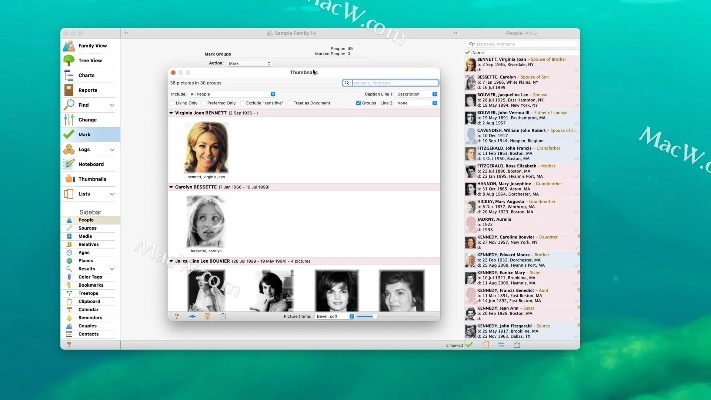Open Family View from the sidebar
The image size is (711, 400).
[89, 45]
